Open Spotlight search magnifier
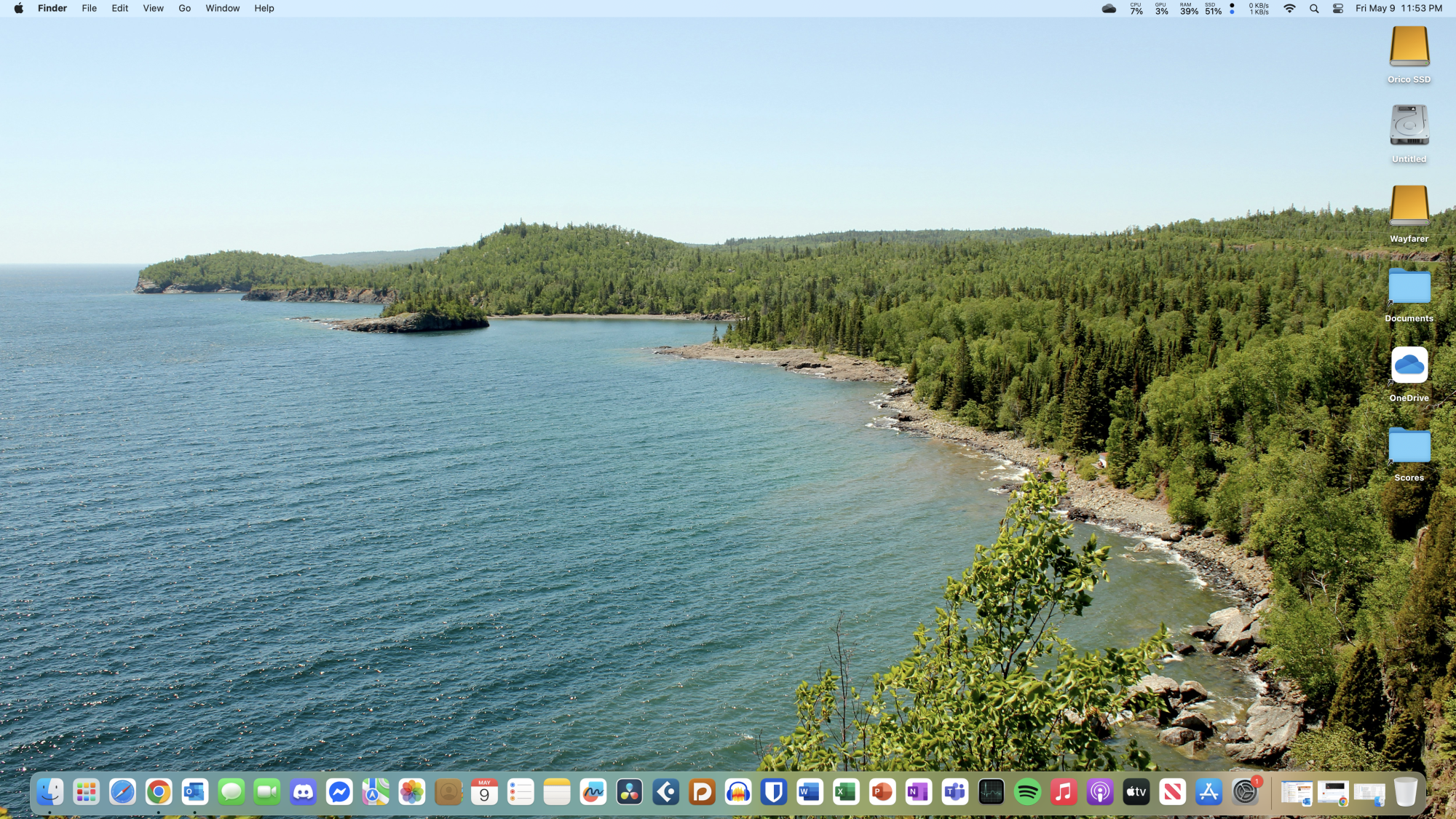1456x819 pixels. coord(1314,9)
